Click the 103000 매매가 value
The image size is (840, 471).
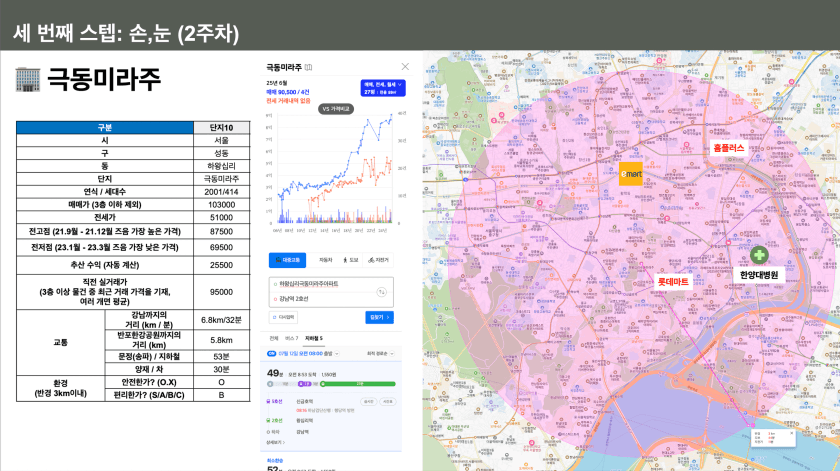221,205
